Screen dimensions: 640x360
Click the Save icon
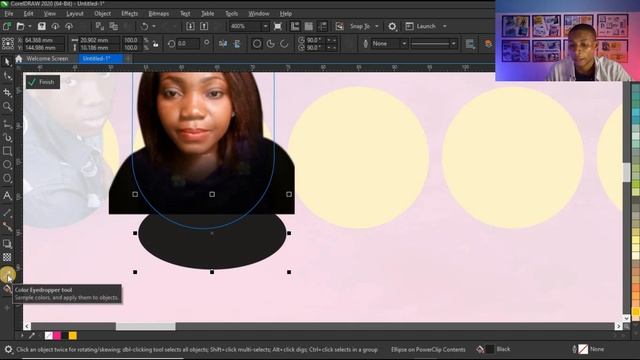[x=41, y=26]
